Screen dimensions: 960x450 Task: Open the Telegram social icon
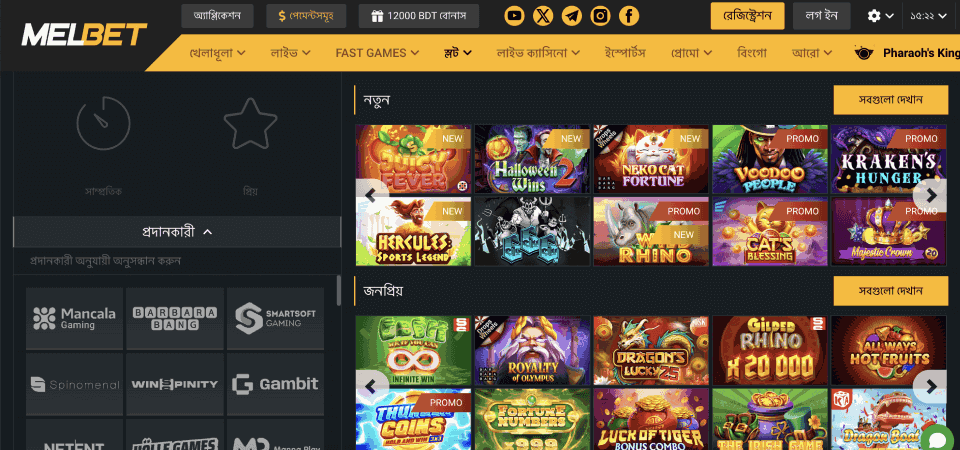click(572, 16)
